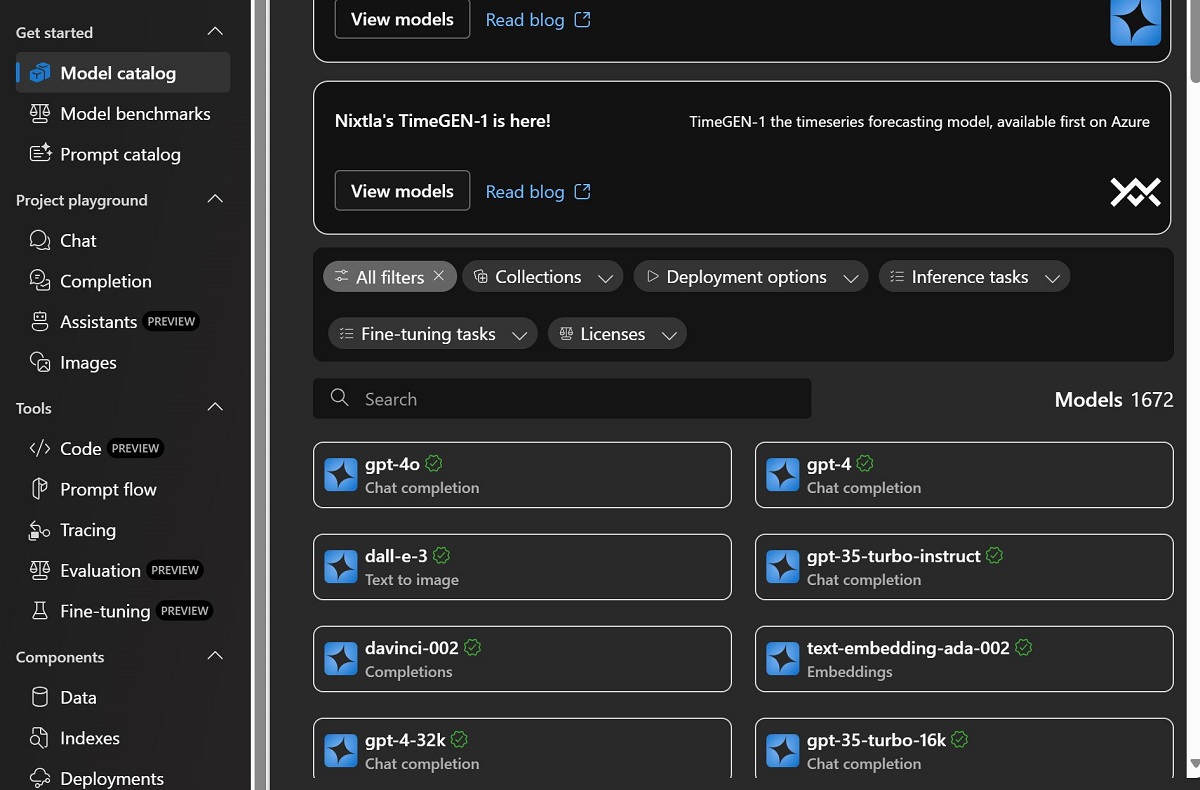1200x790 pixels.
Task: Open the Code brackets icon
Action: tap(40, 448)
